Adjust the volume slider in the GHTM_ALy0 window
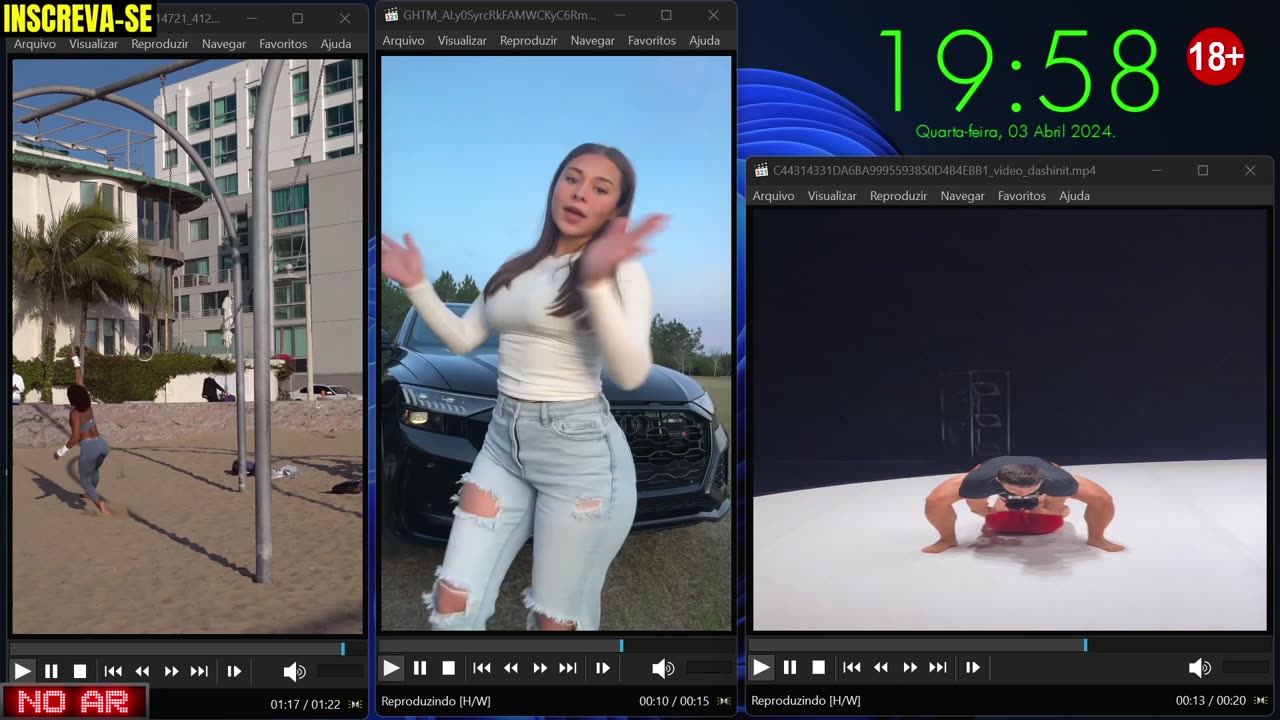 pos(708,667)
